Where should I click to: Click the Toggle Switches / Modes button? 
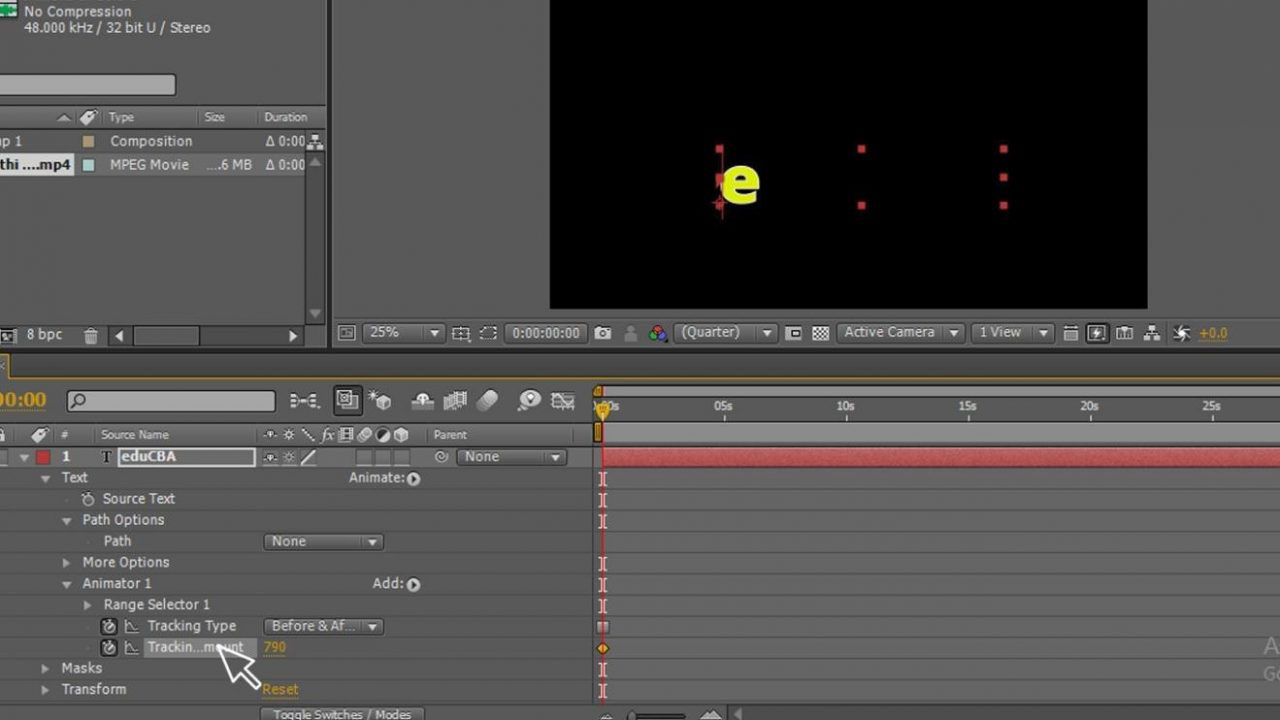coord(340,714)
